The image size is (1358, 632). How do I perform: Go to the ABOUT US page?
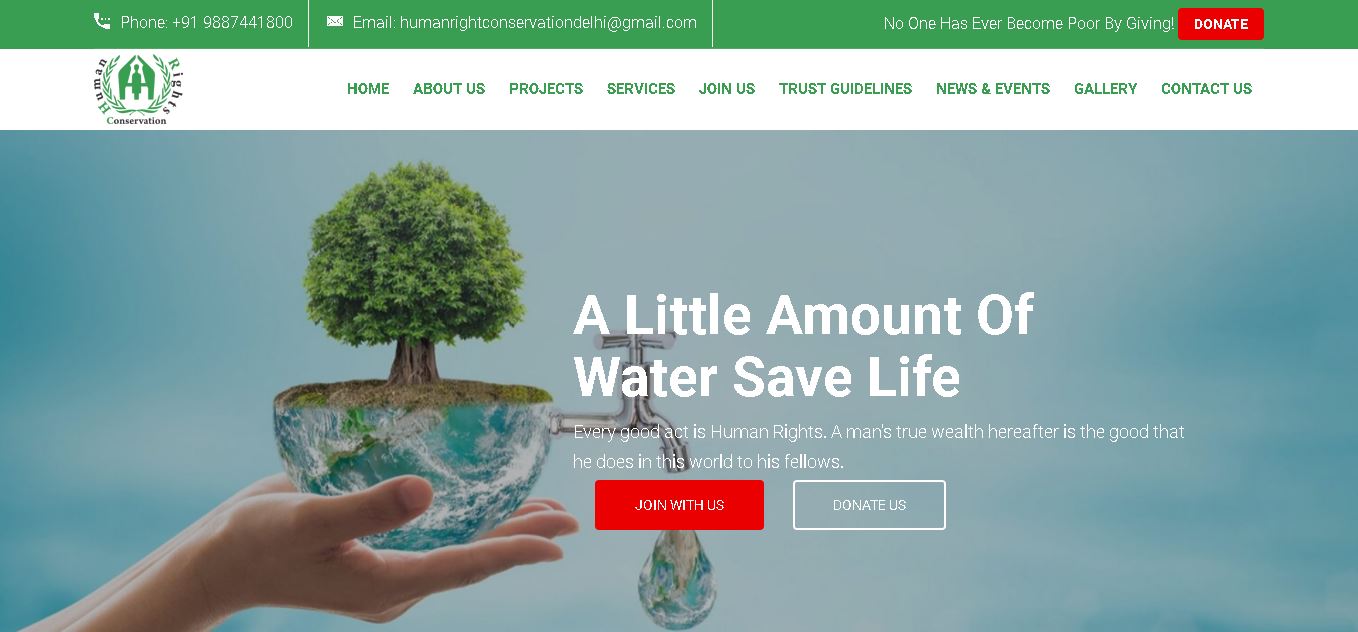(449, 89)
